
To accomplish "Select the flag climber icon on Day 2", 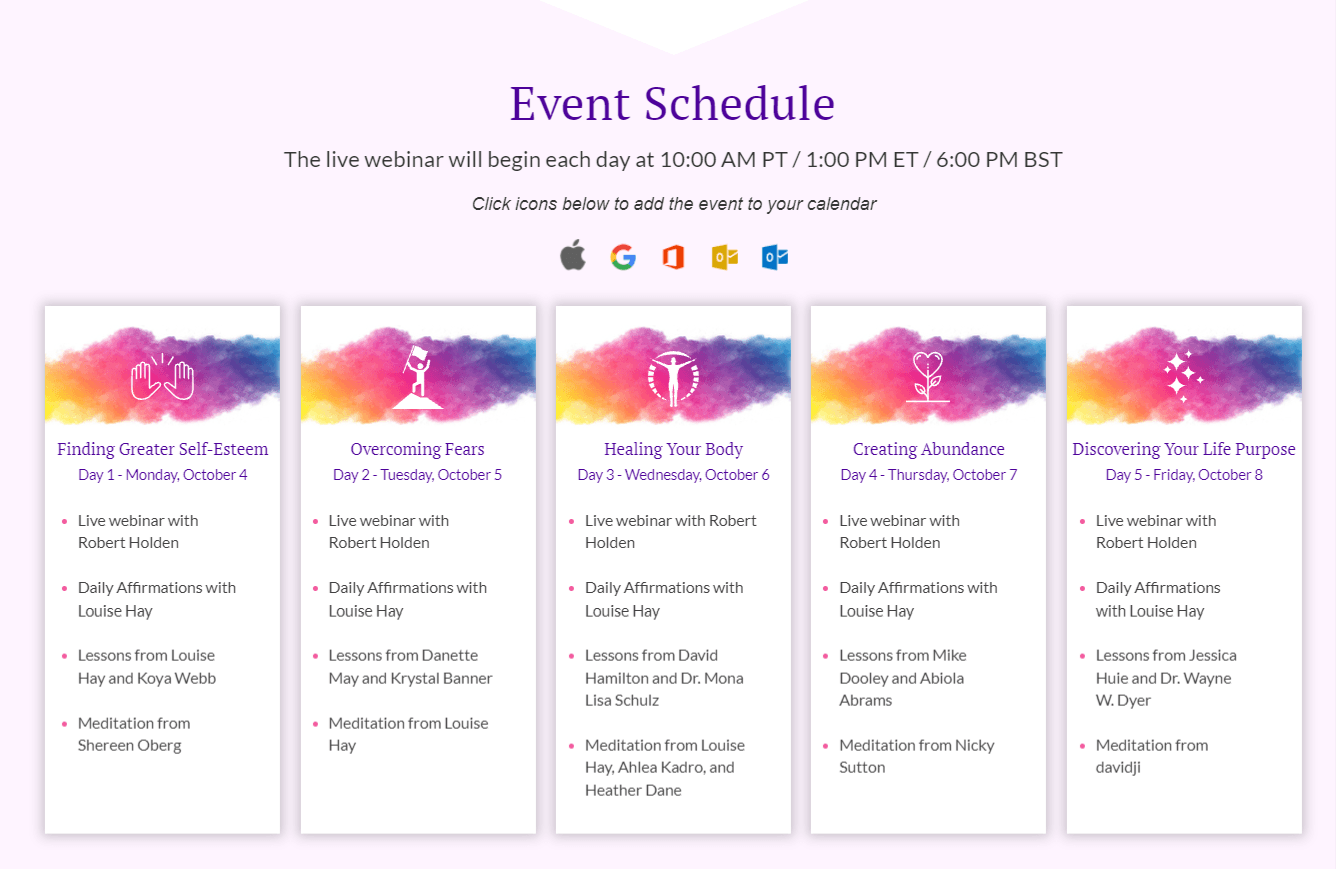I will (x=418, y=378).
